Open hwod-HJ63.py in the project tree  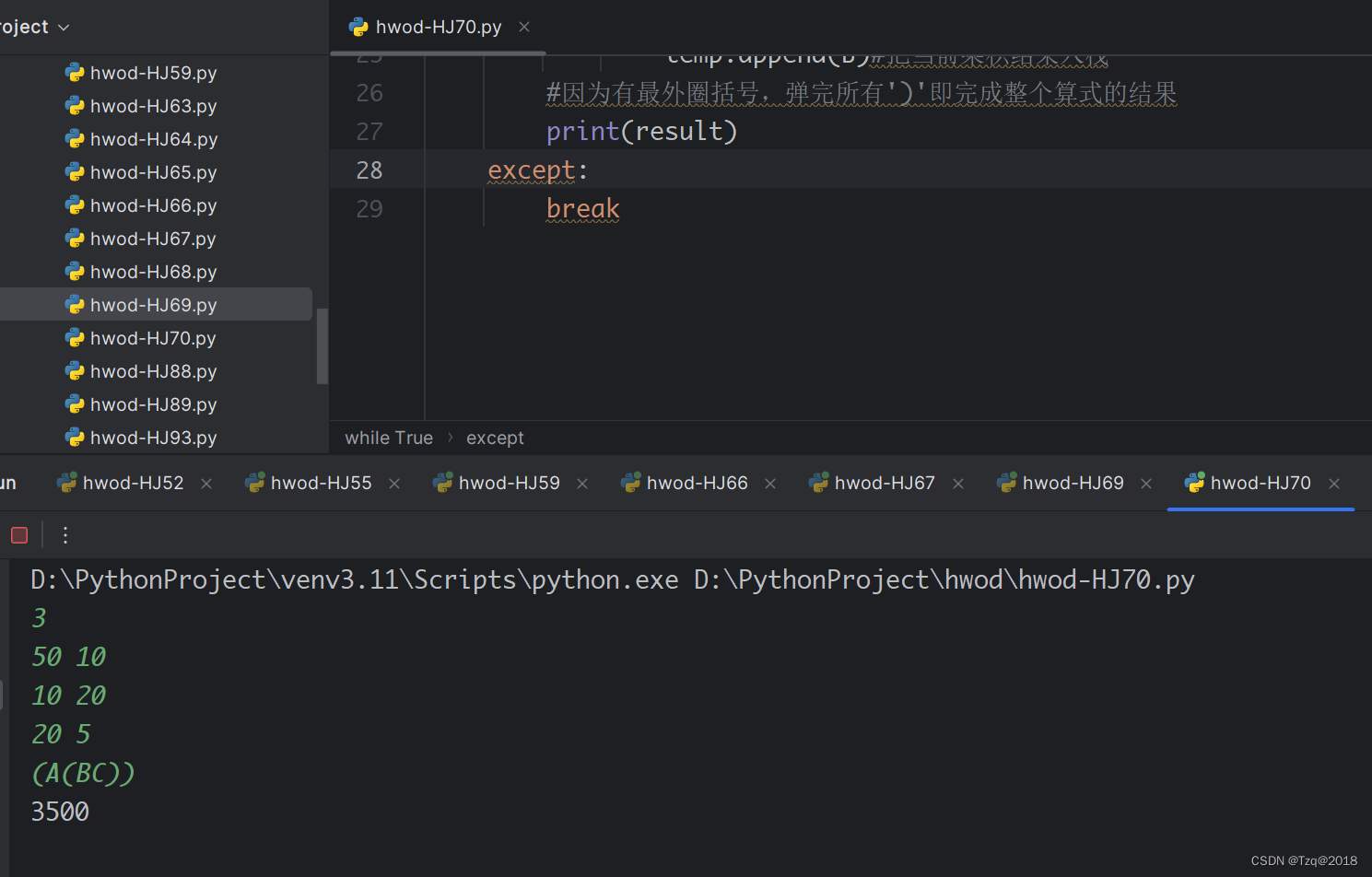point(153,106)
